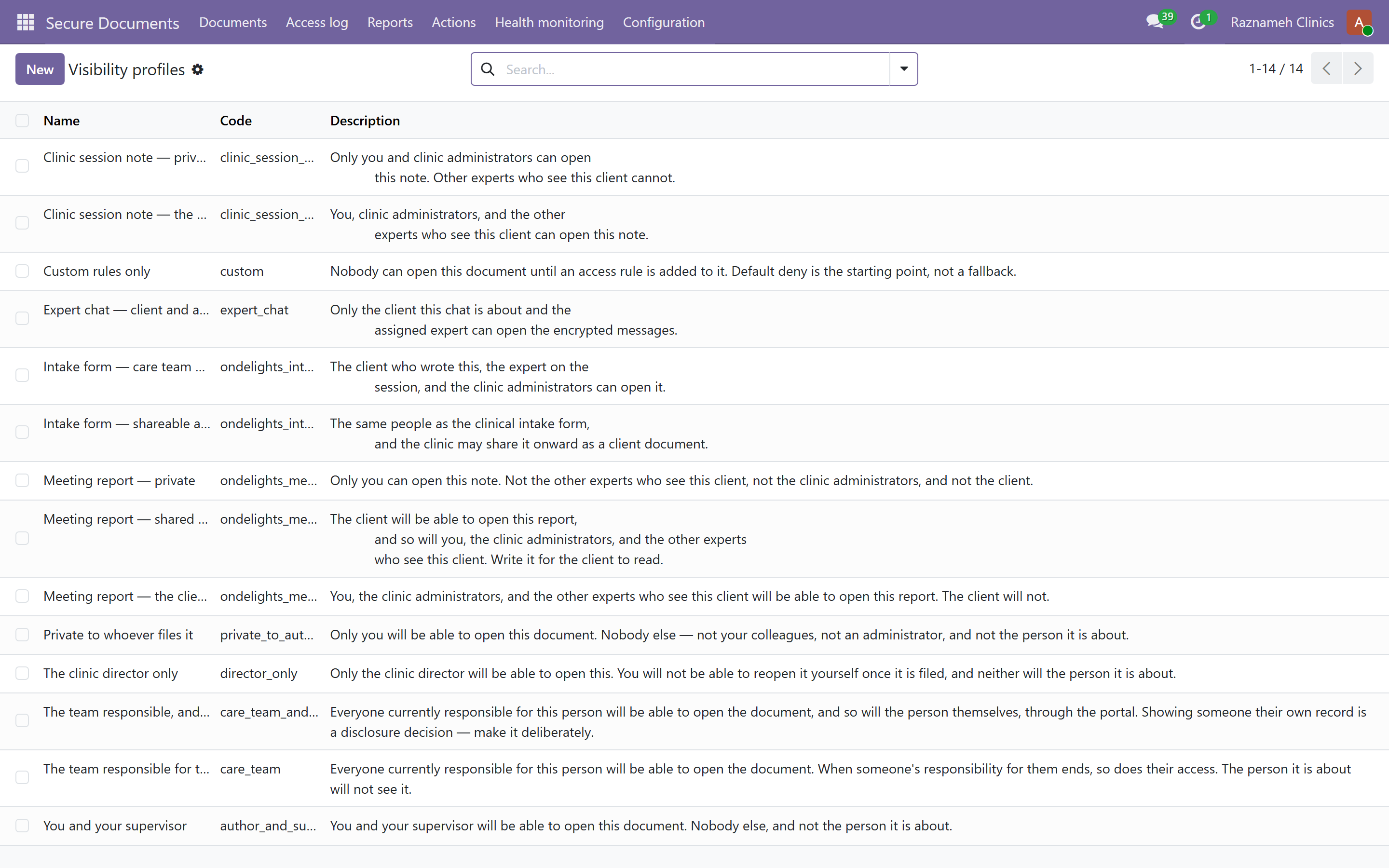
Task: Open the apps grid menu icon
Action: point(25,22)
